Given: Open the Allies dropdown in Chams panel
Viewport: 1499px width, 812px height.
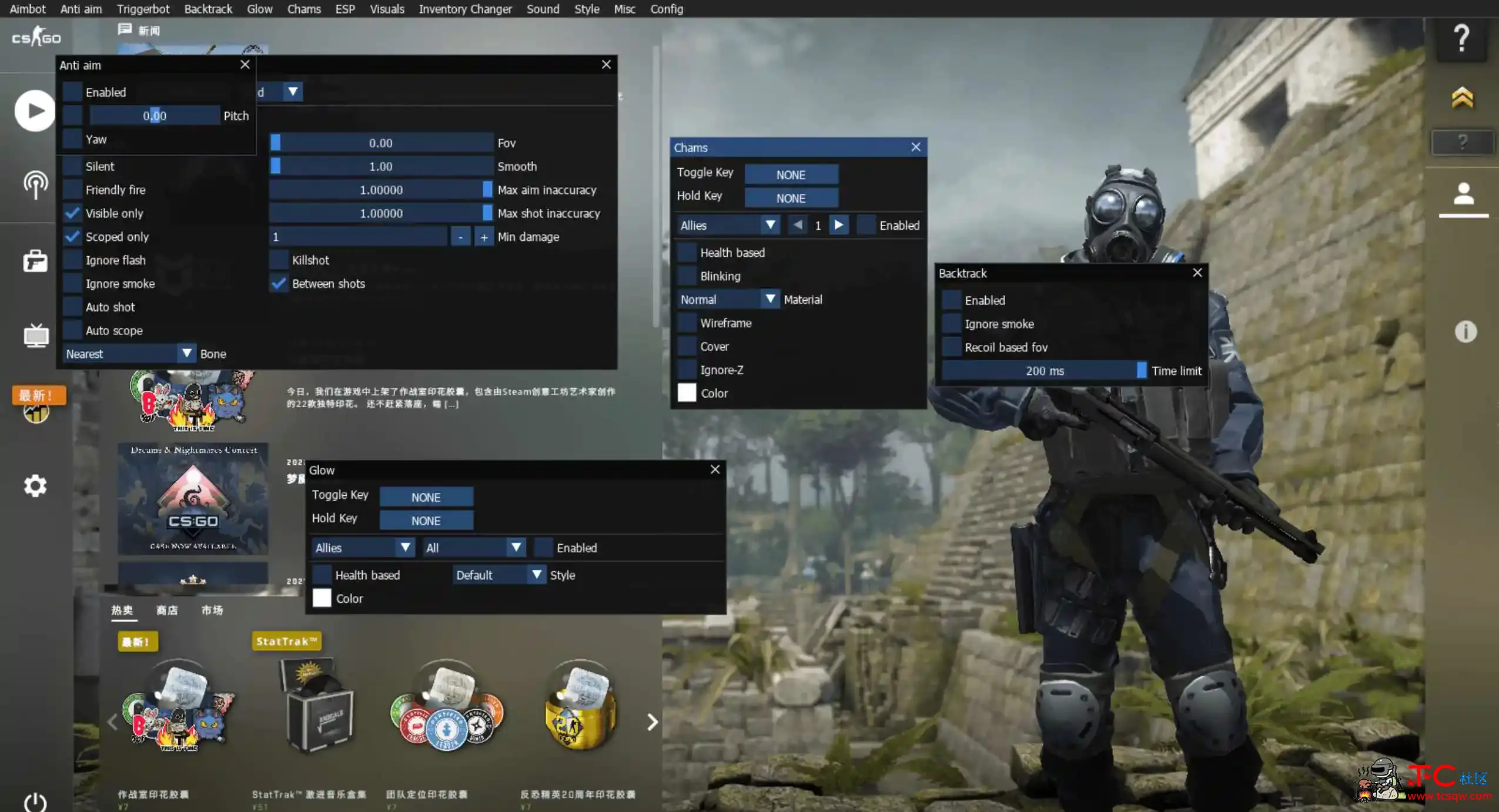Looking at the screenshot, I should click(x=727, y=225).
